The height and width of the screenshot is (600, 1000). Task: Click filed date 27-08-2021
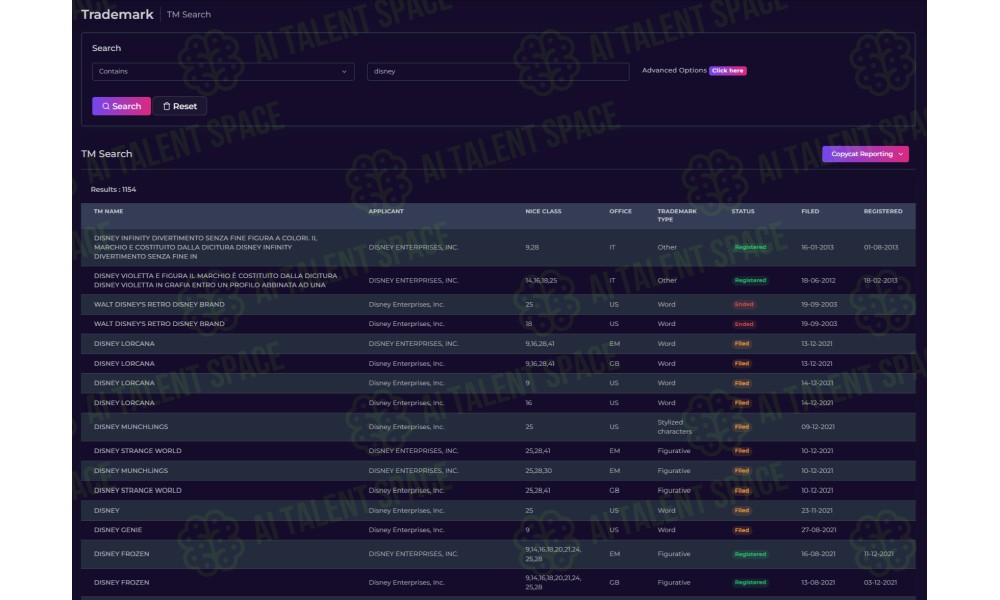click(818, 530)
